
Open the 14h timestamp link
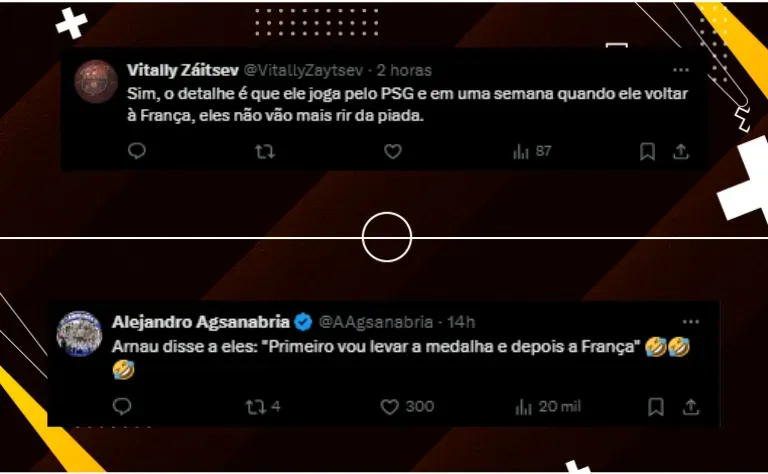[460, 322]
